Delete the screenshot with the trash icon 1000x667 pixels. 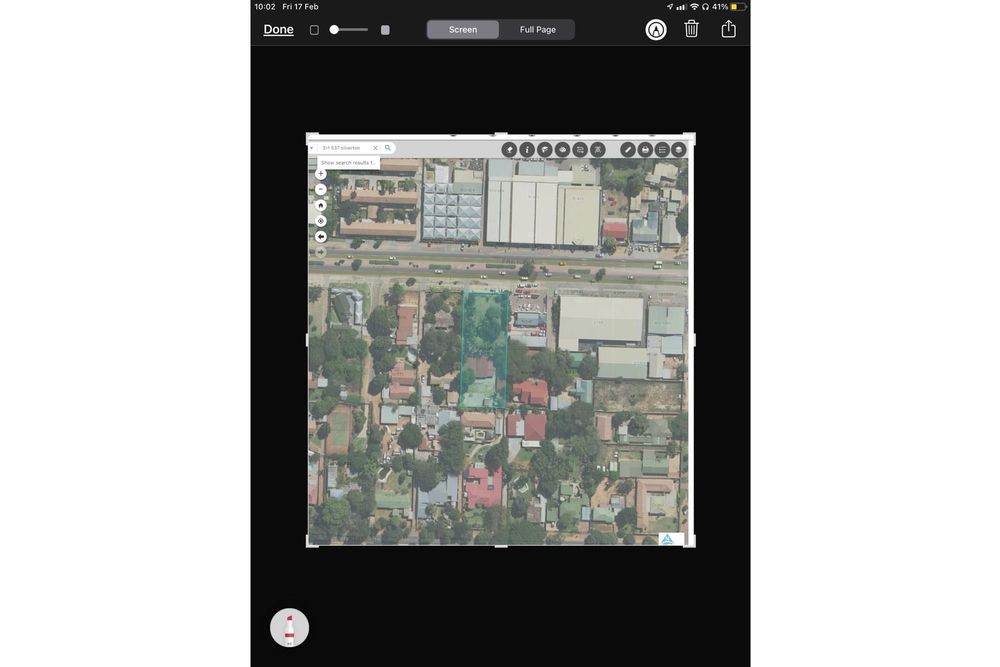691,29
